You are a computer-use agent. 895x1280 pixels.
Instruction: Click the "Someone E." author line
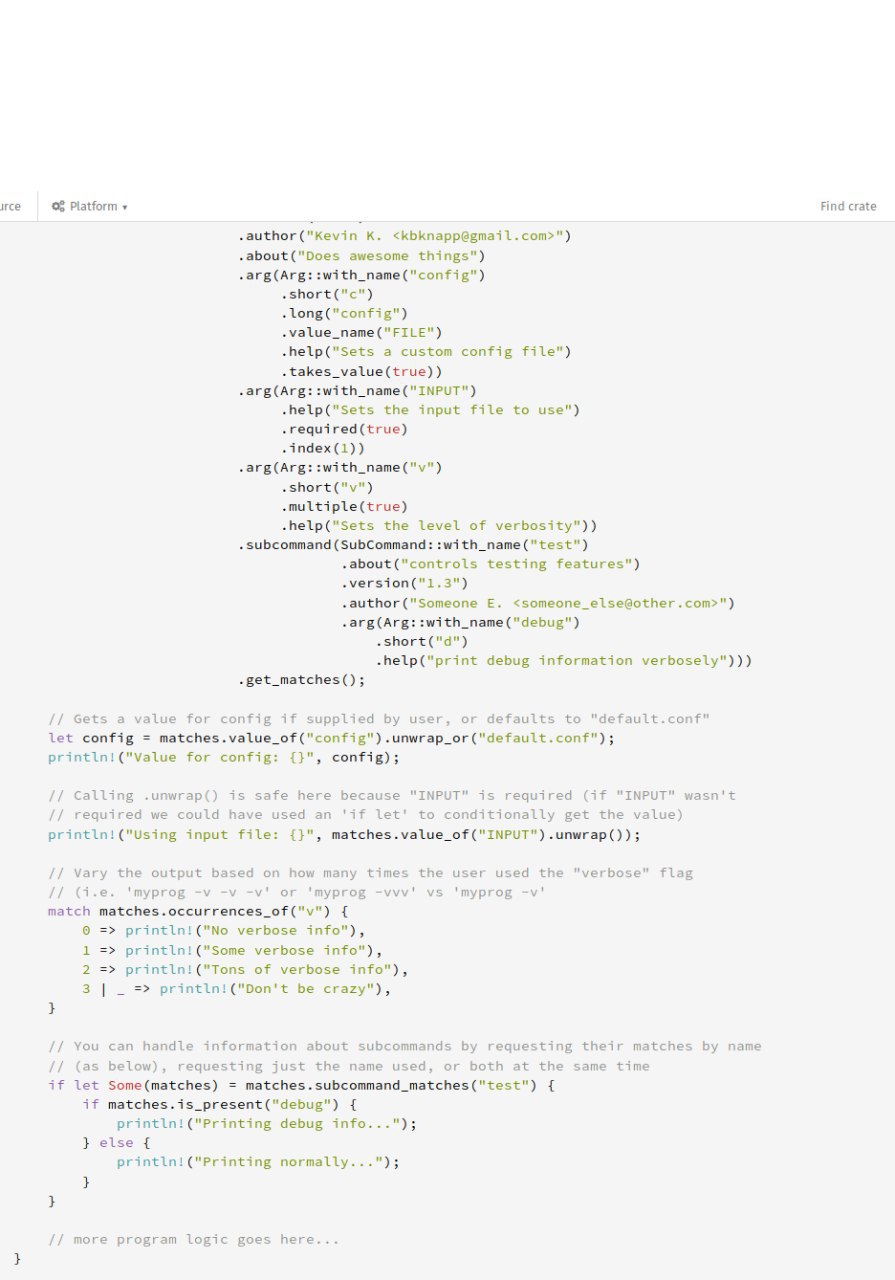click(x=538, y=602)
